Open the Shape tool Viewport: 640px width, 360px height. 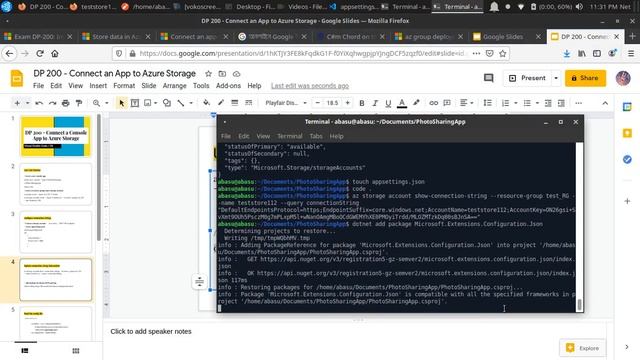(167, 103)
